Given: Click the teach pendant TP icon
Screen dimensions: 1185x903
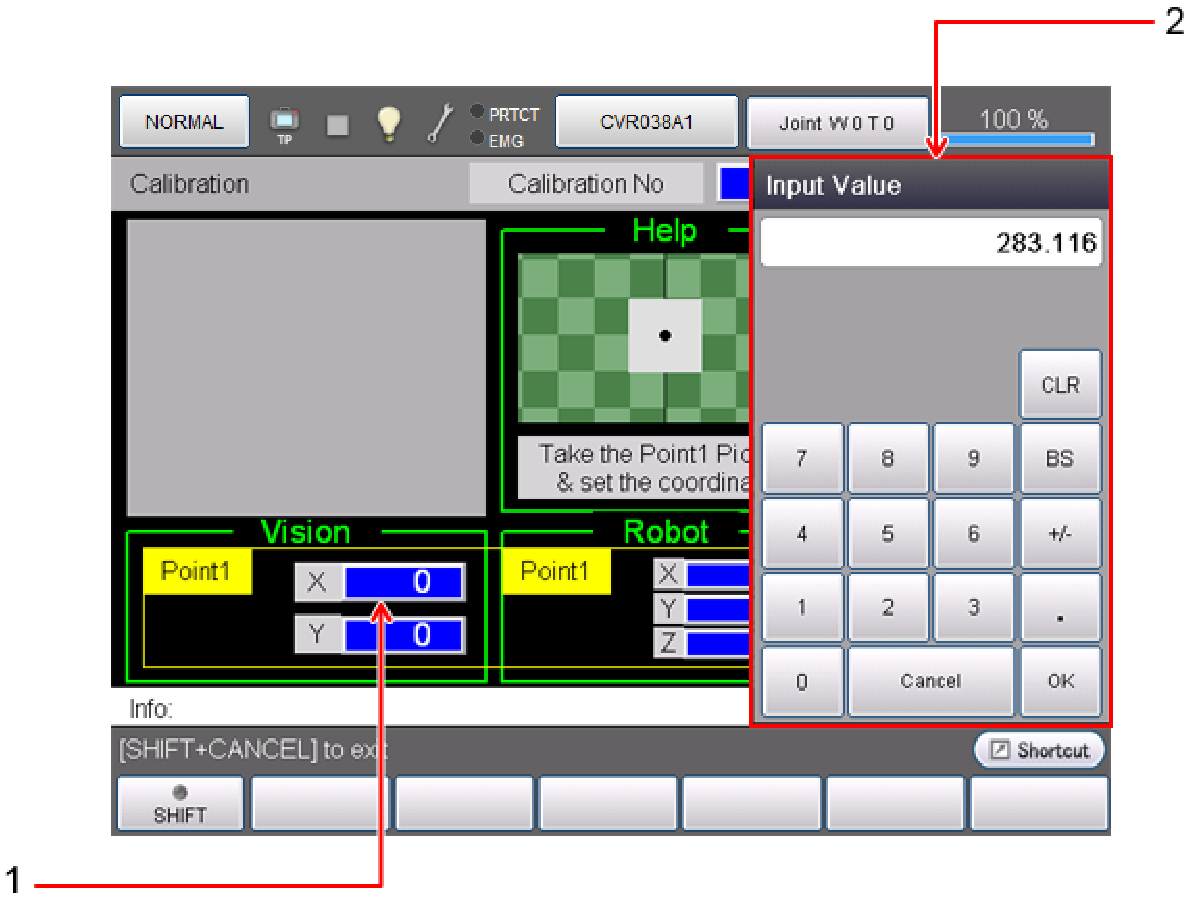Looking at the screenshot, I should (284, 123).
